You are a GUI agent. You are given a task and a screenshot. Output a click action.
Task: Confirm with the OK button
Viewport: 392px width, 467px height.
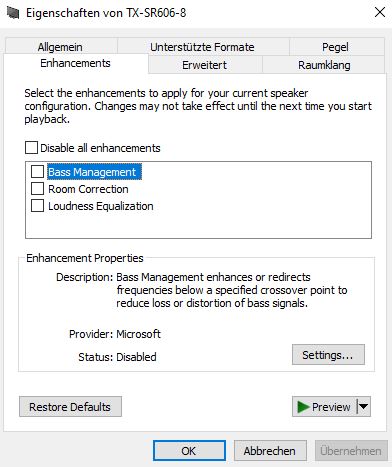pyautogui.click(x=189, y=451)
